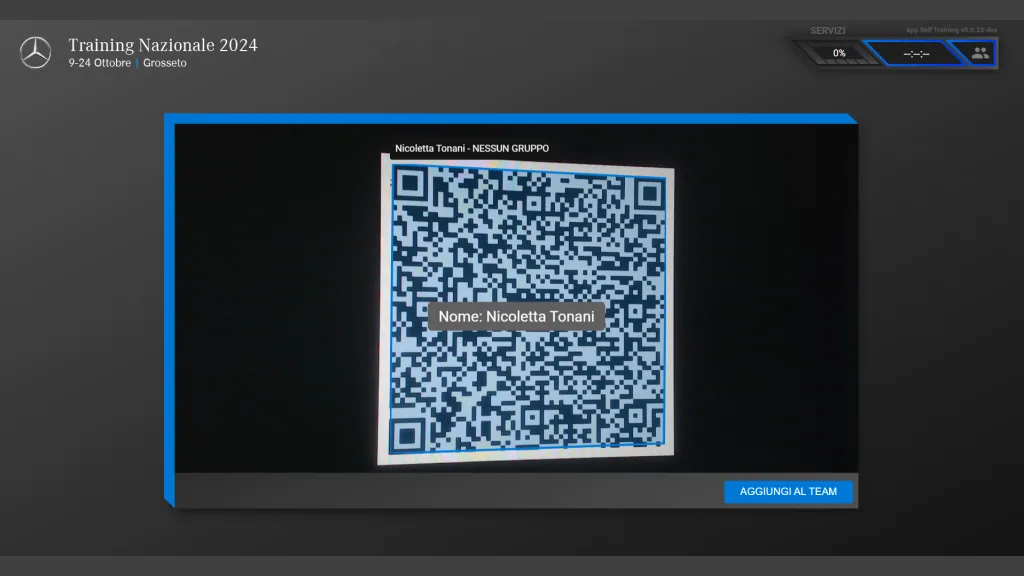Click the timer display showing --:--:--
Screen dimensions: 1024x576
point(916,54)
